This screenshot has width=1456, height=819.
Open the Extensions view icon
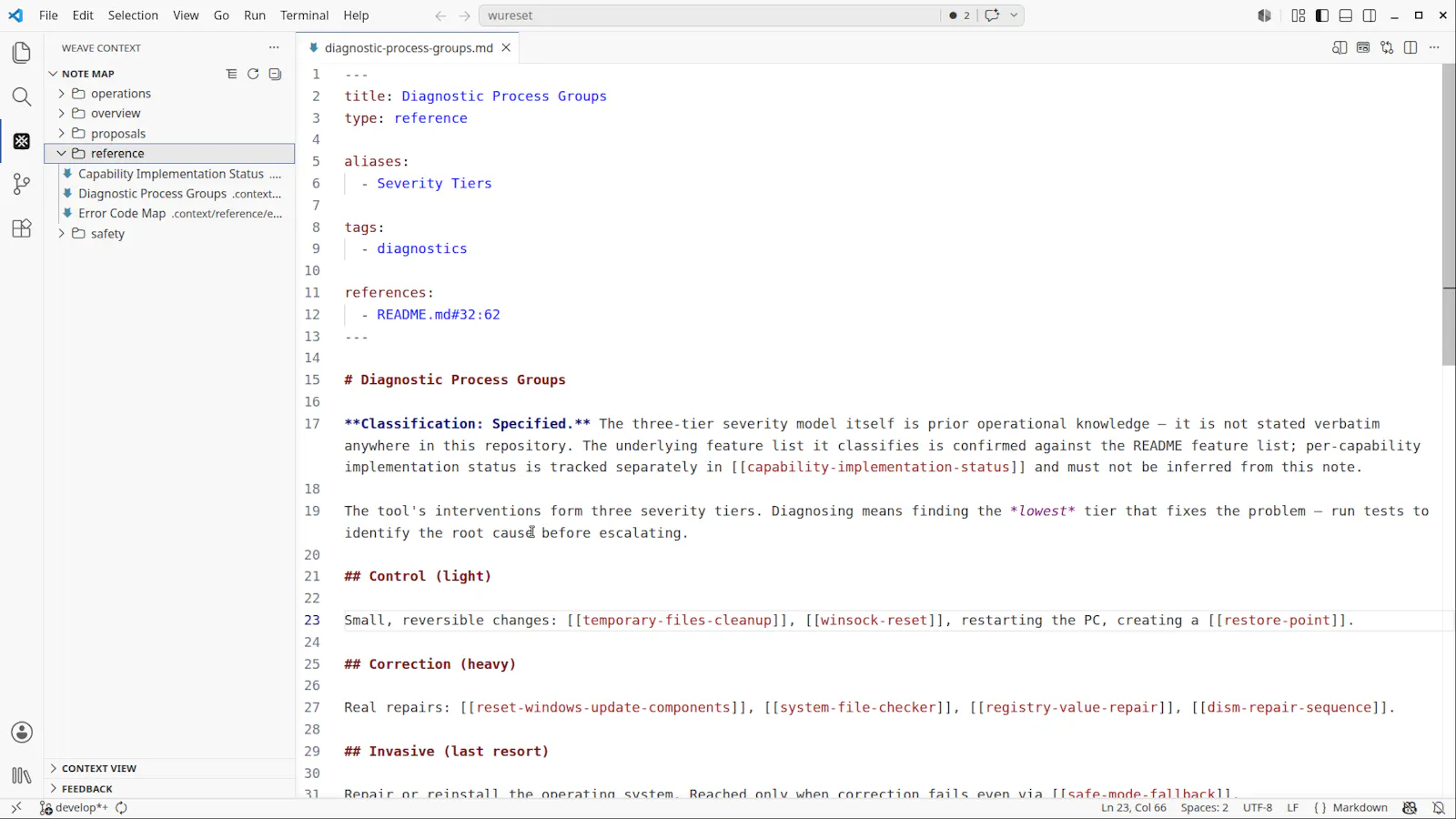point(22,228)
